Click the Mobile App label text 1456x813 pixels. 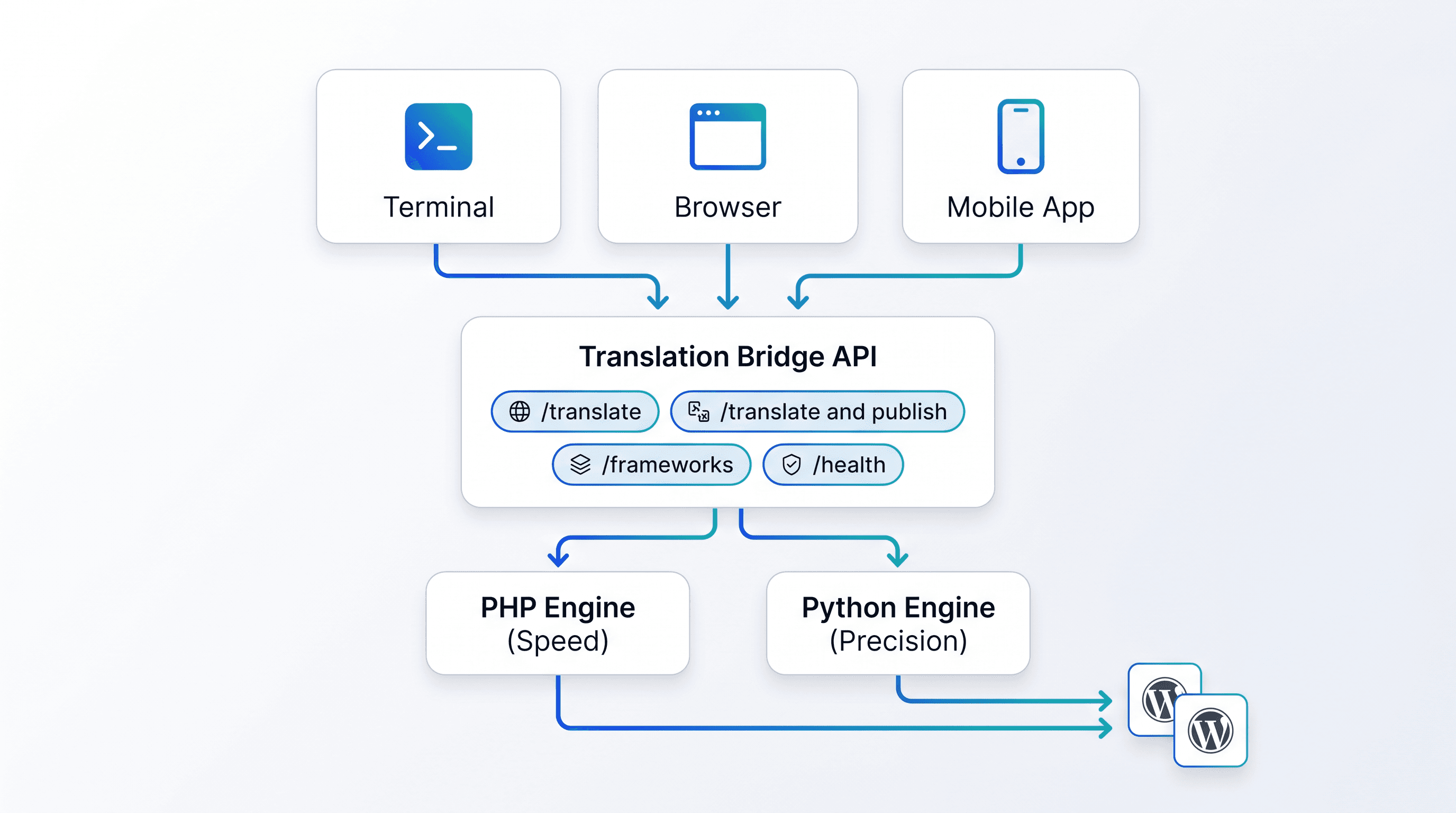click(x=1020, y=208)
